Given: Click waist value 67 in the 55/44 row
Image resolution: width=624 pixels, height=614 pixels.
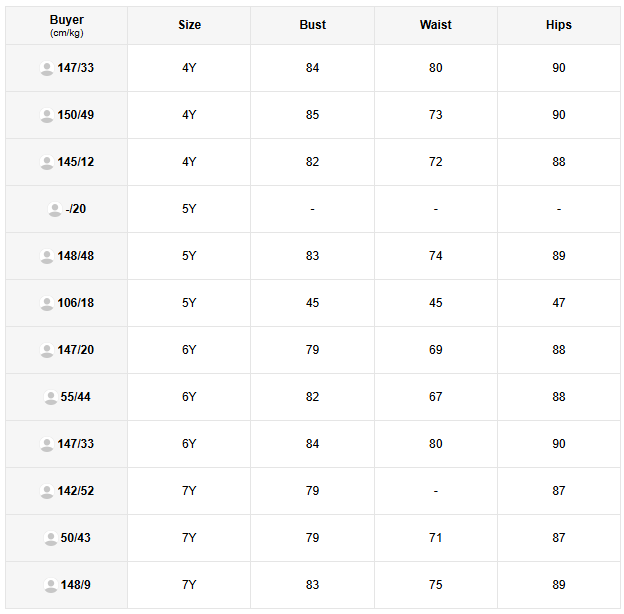Looking at the screenshot, I should pos(435,397).
